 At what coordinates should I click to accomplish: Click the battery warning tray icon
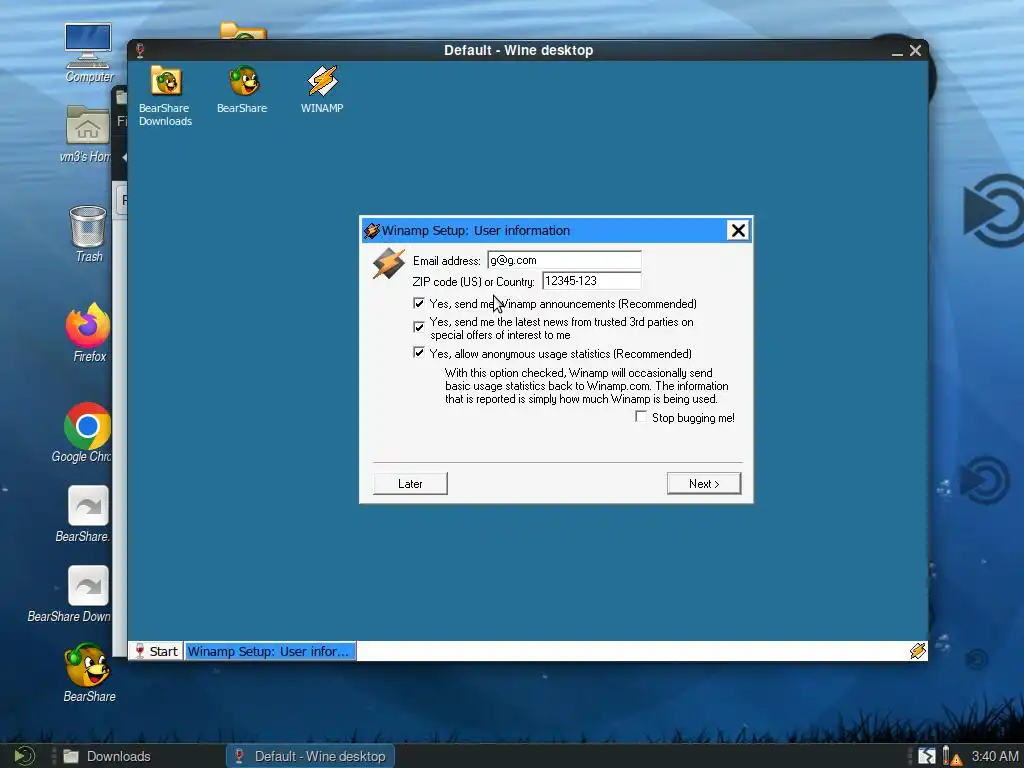951,756
